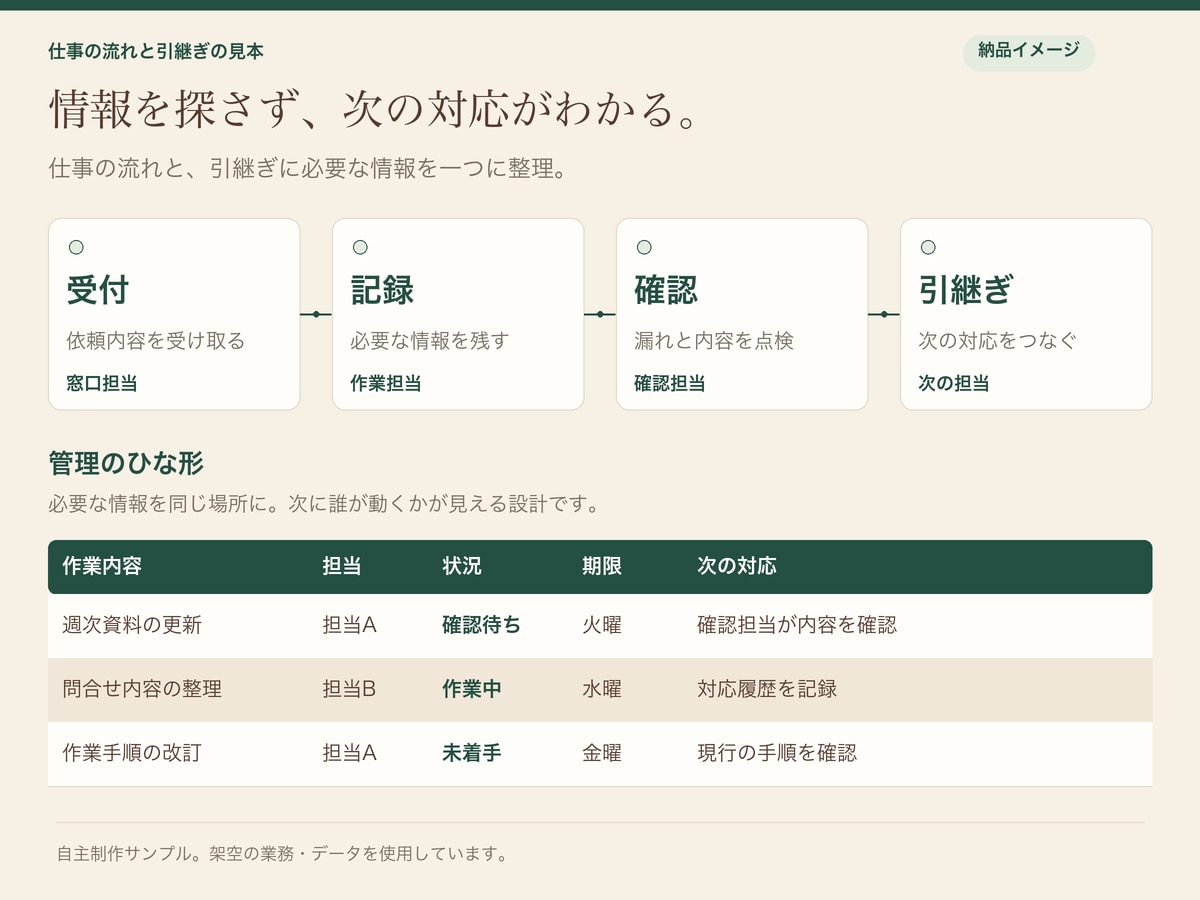Click the 作業内容 column header
1200x900 pixels.
pyautogui.click(x=102, y=566)
